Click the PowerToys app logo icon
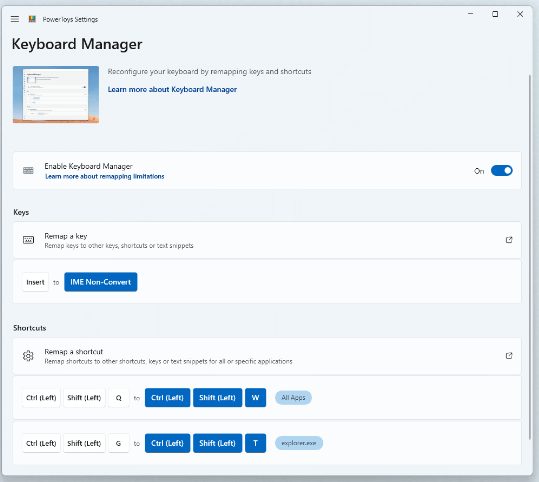Screen dimensions: 539x482 pyautogui.click(x=32, y=19)
